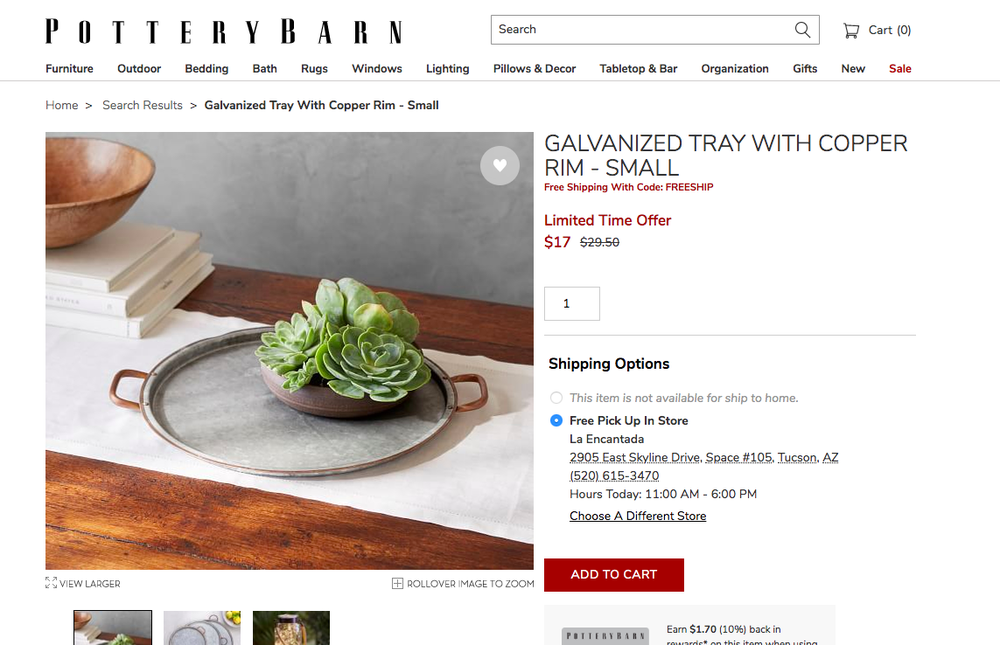Open the Tabletop & Bar menu

click(638, 69)
